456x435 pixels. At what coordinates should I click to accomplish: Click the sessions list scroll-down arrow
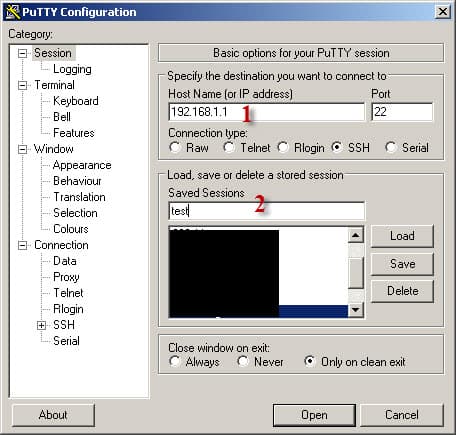tap(356, 310)
